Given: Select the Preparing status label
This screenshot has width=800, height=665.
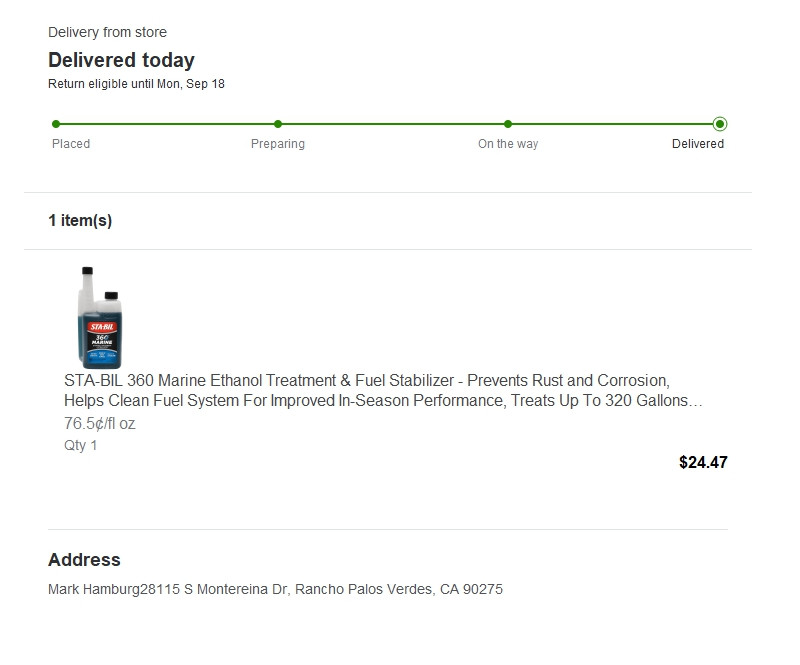Looking at the screenshot, I should point(278,144).
